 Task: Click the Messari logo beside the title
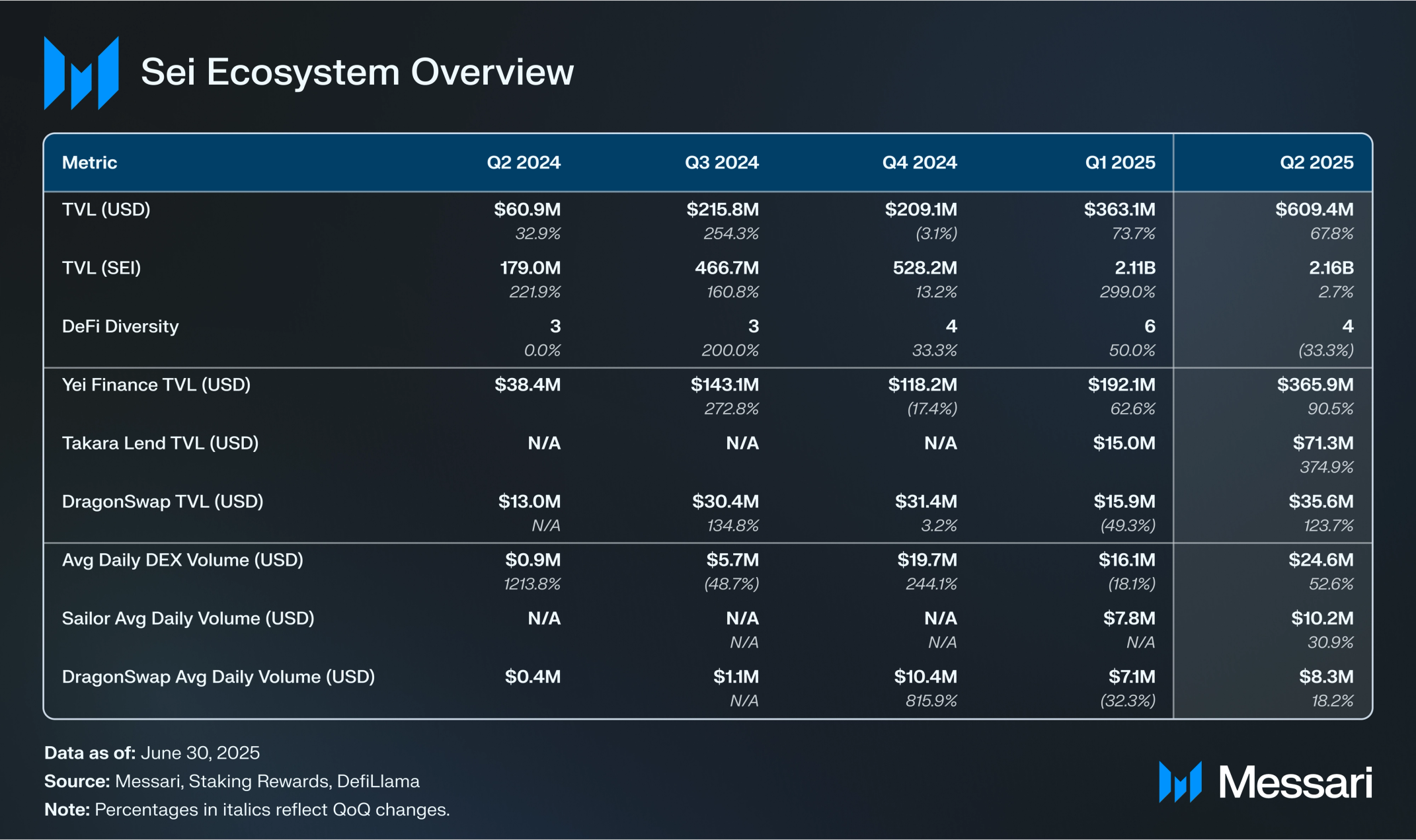point(81,73)
